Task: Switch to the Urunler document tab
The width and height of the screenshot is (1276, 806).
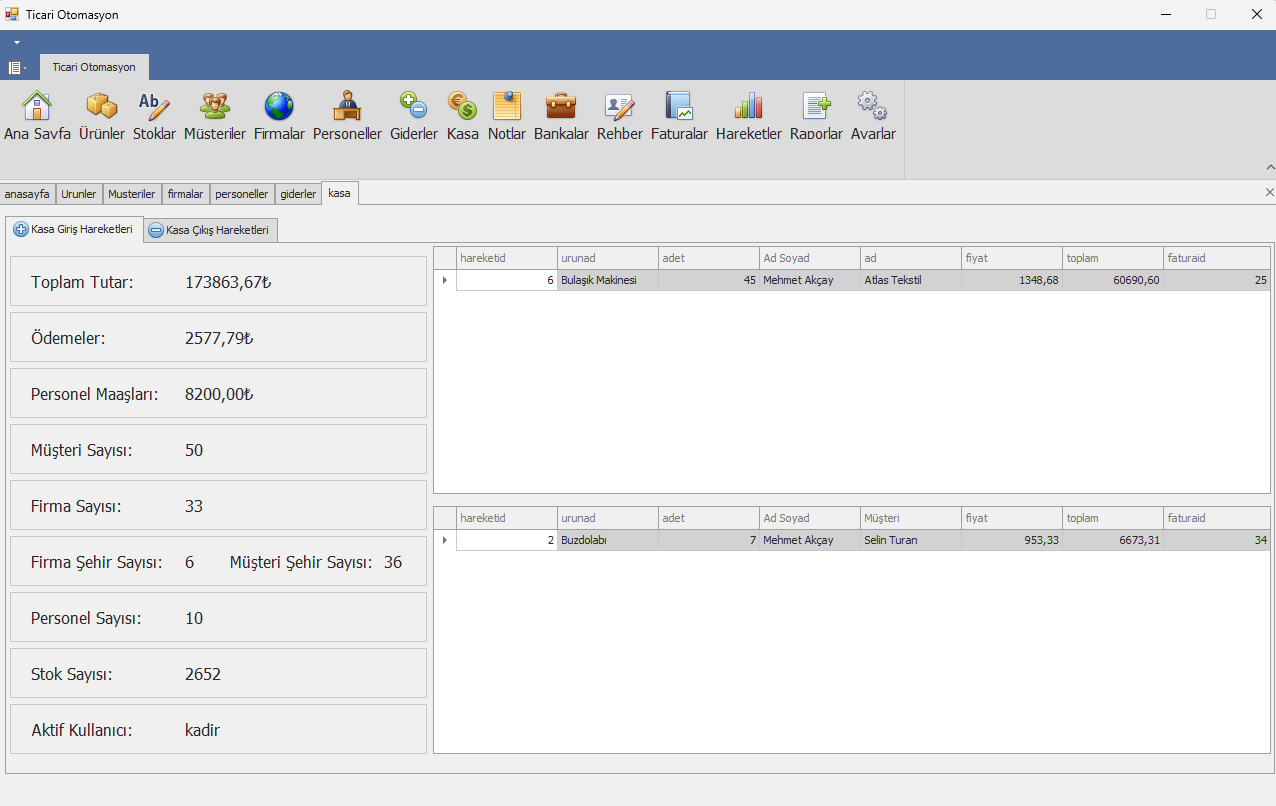Action: coord(79,194)
